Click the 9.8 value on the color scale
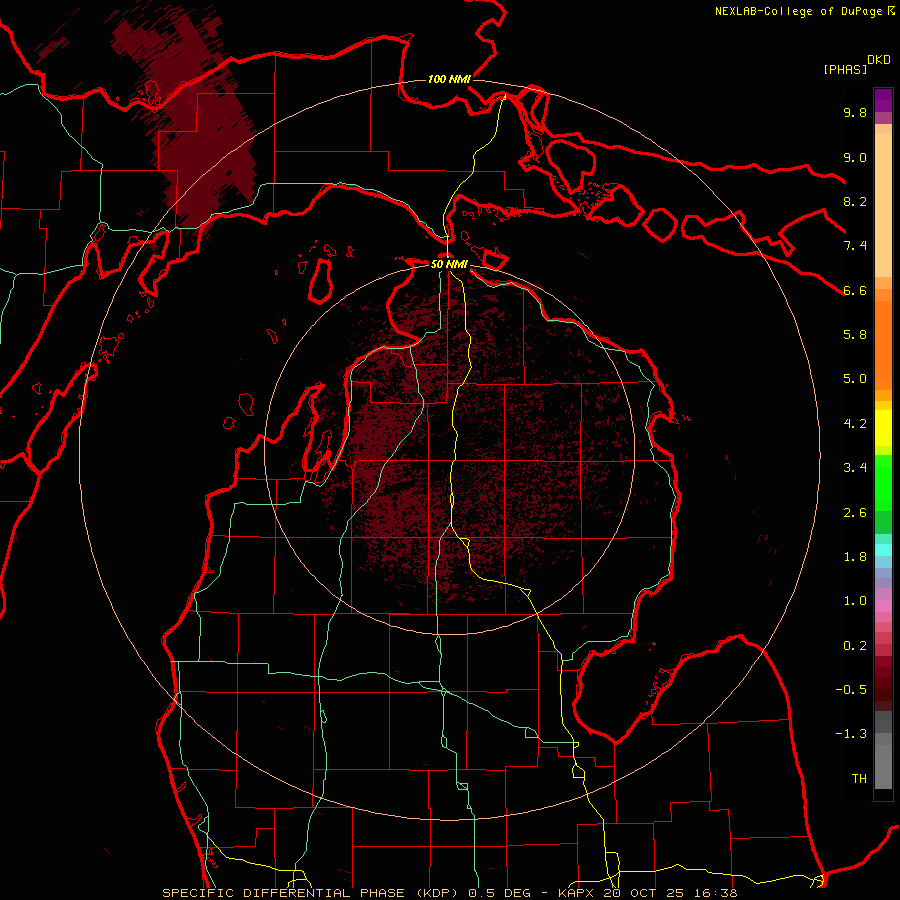Viewport: 900px width, 900px height. tap(855, 112)
